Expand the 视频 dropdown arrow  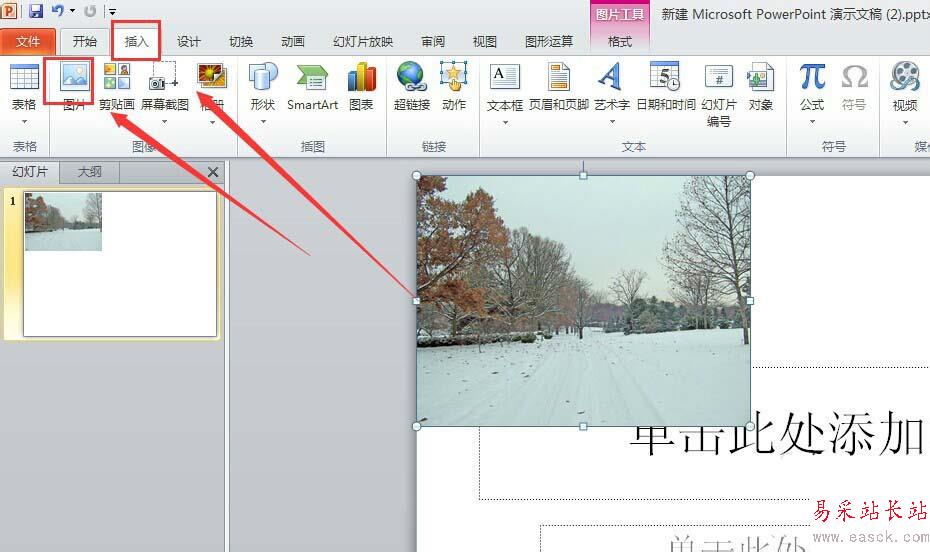pyautogui.click(x=905, y=122)
